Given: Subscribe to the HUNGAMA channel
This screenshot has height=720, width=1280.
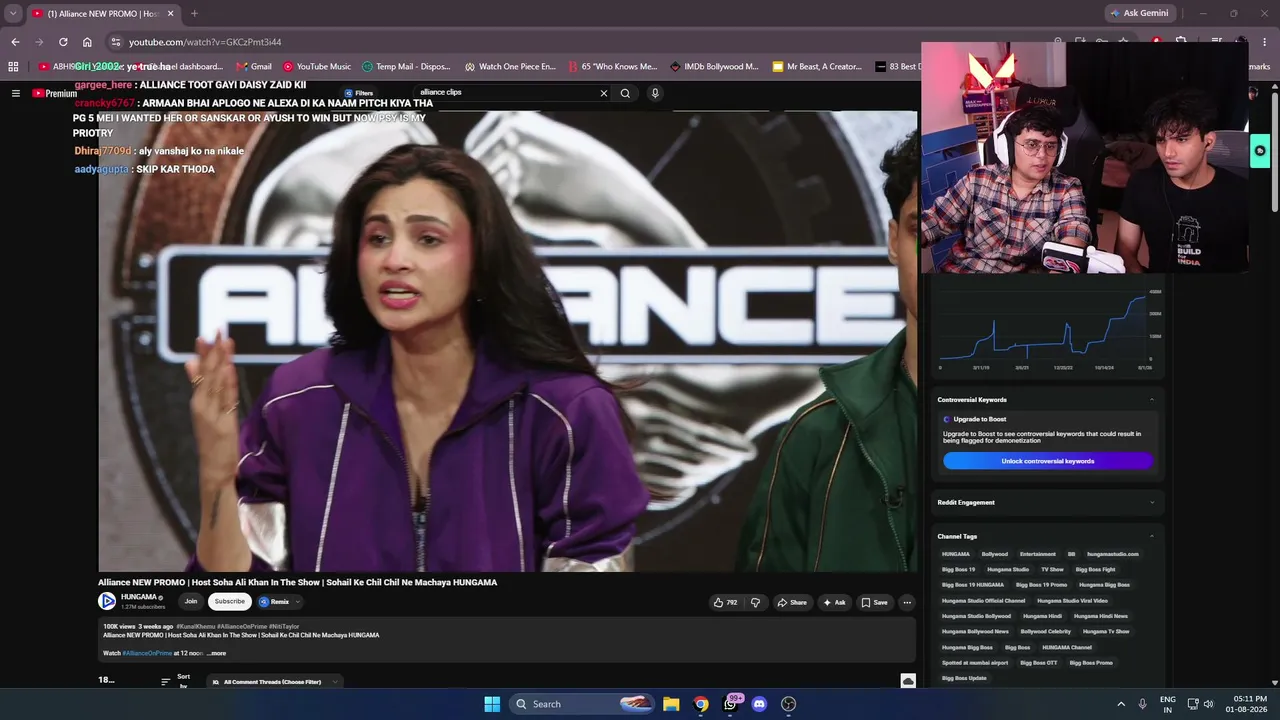Looking at the screenshot, I should 229,601.
